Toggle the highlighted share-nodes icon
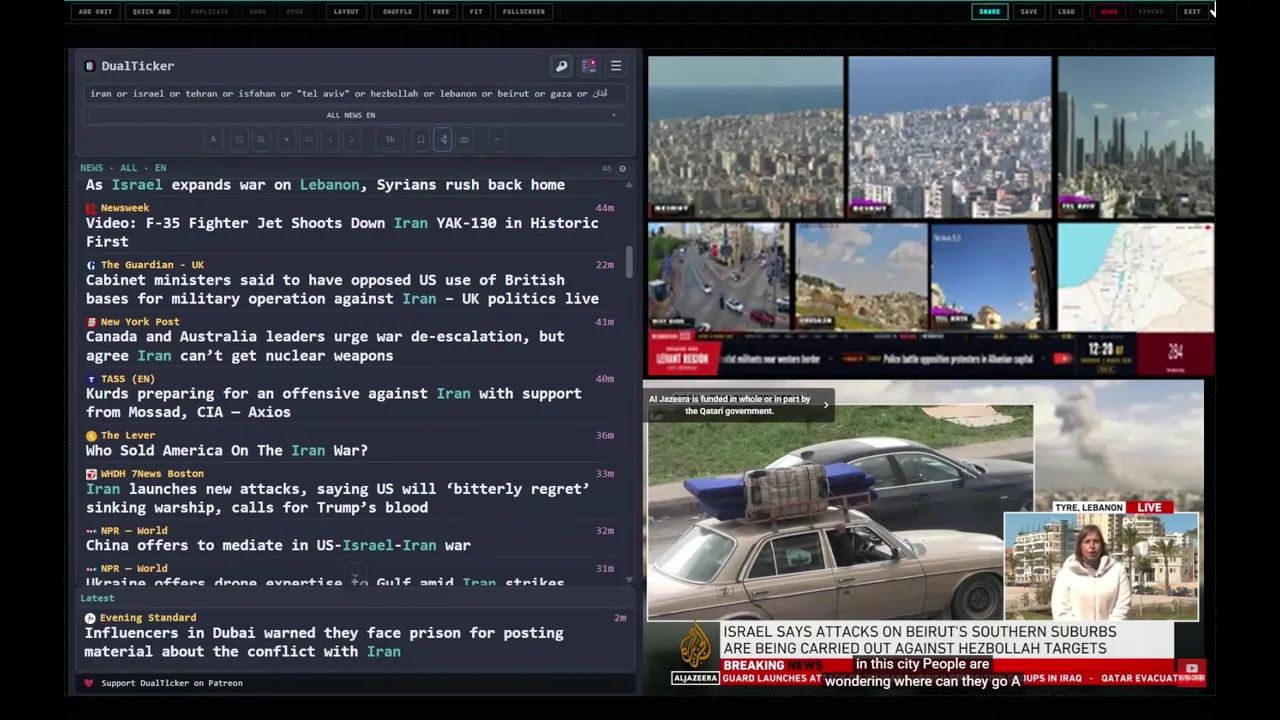This screenshot has height=720, width=1280. click(x=443, y=140)
